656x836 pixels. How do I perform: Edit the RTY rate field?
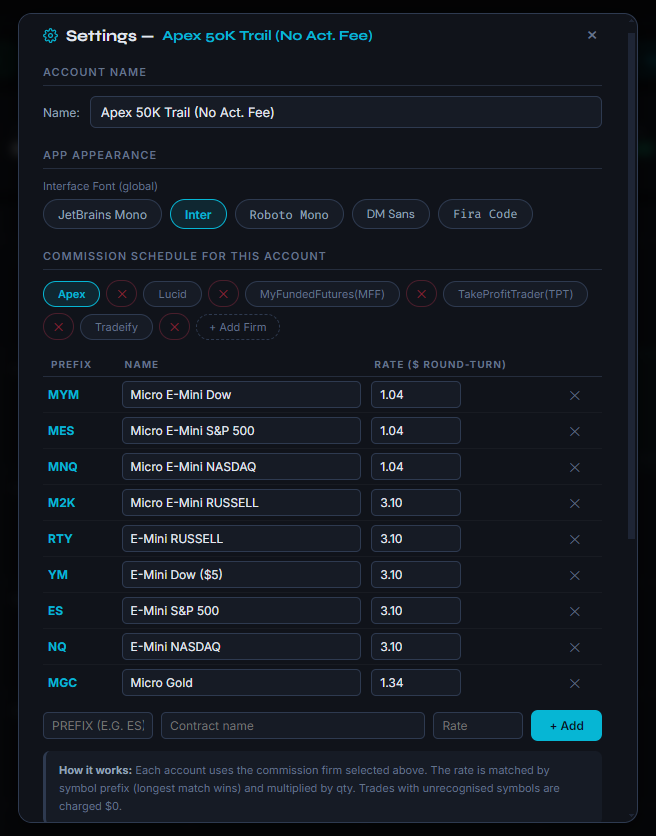point(416,538)
